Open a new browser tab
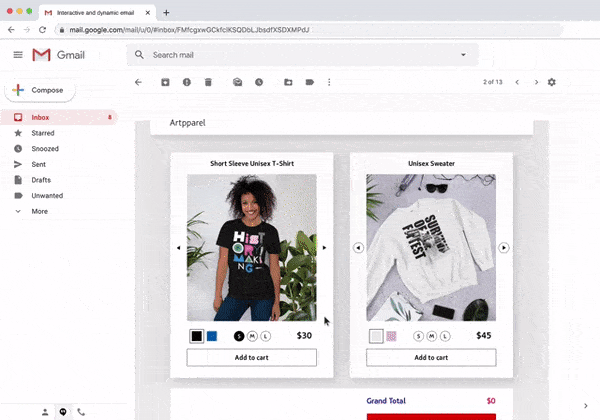Image resolution: width=600 pixels, height=420 pixels. point(166,13)
